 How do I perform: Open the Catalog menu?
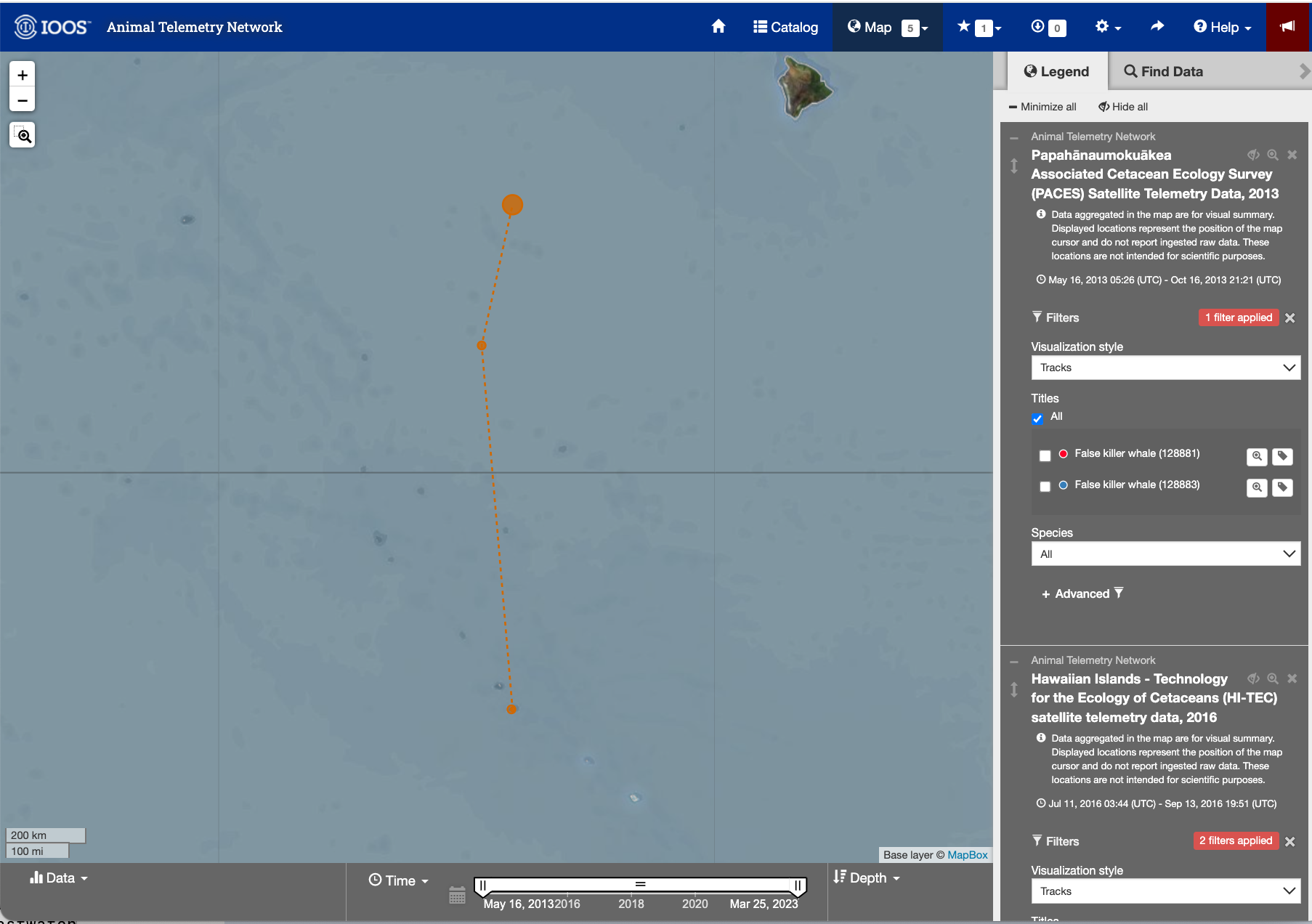pos(785,27)
